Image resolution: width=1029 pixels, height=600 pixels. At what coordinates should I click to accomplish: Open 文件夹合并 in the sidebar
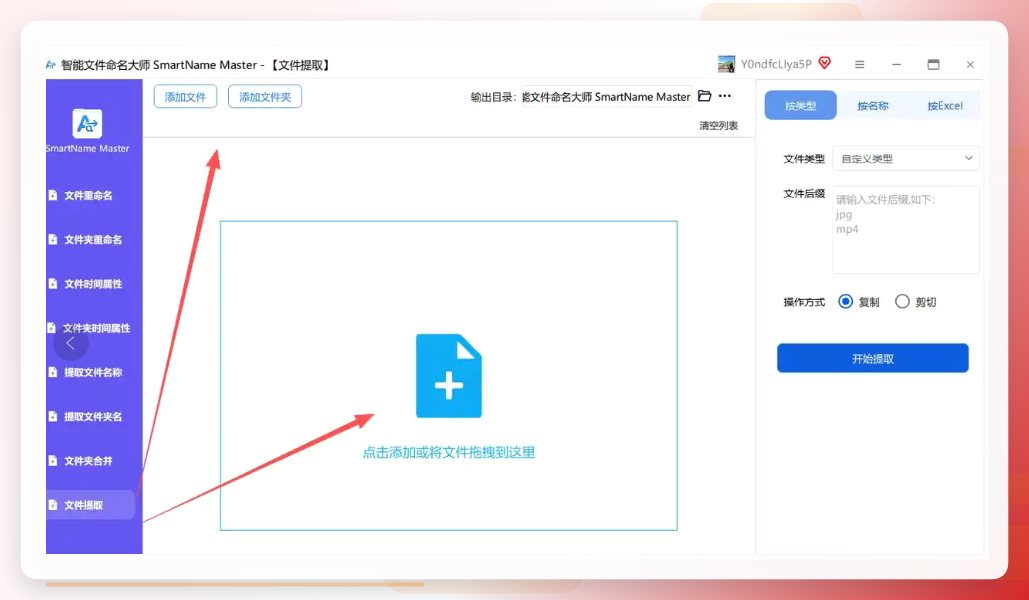89,461
